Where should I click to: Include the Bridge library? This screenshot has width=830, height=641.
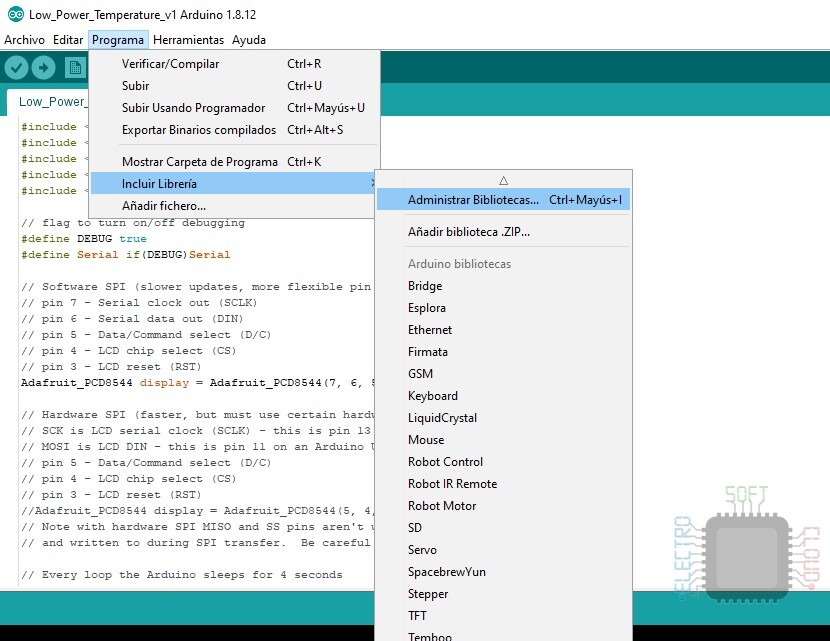pos(503,286)
